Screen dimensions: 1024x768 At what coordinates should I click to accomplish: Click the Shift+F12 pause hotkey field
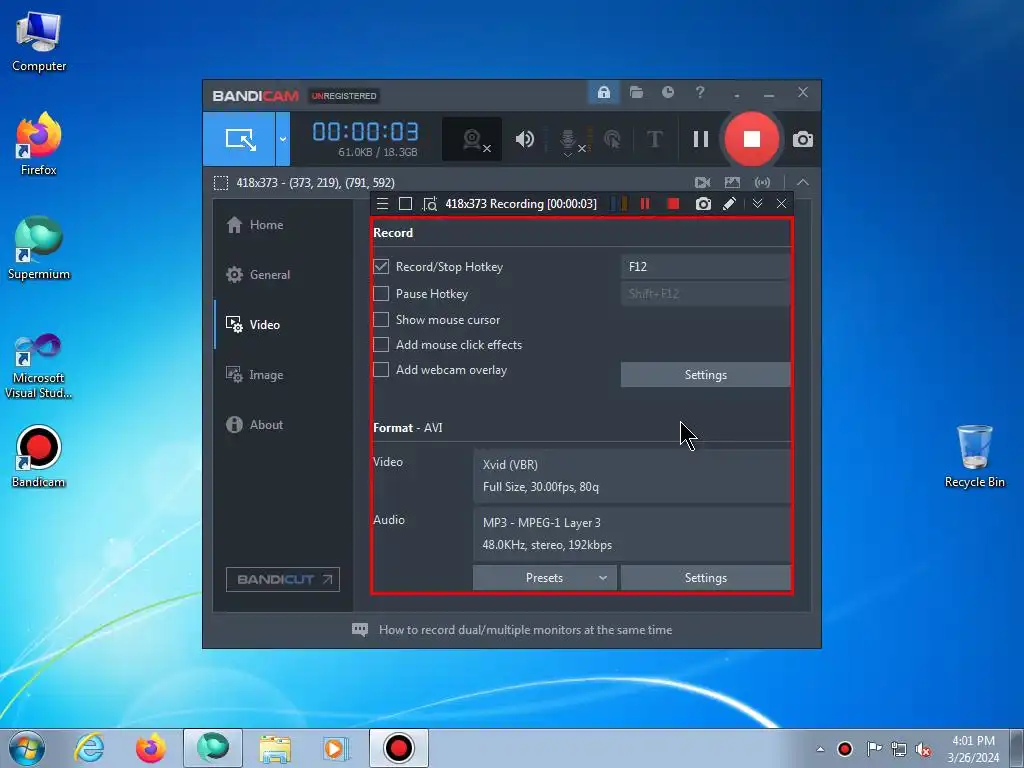tap(705, 293)
